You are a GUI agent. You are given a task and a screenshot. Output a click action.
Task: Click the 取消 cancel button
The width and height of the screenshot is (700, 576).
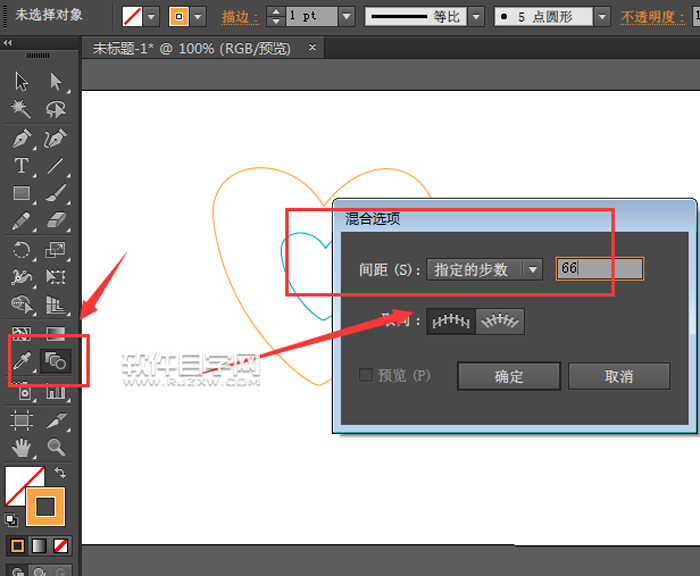tap(619, 376)
